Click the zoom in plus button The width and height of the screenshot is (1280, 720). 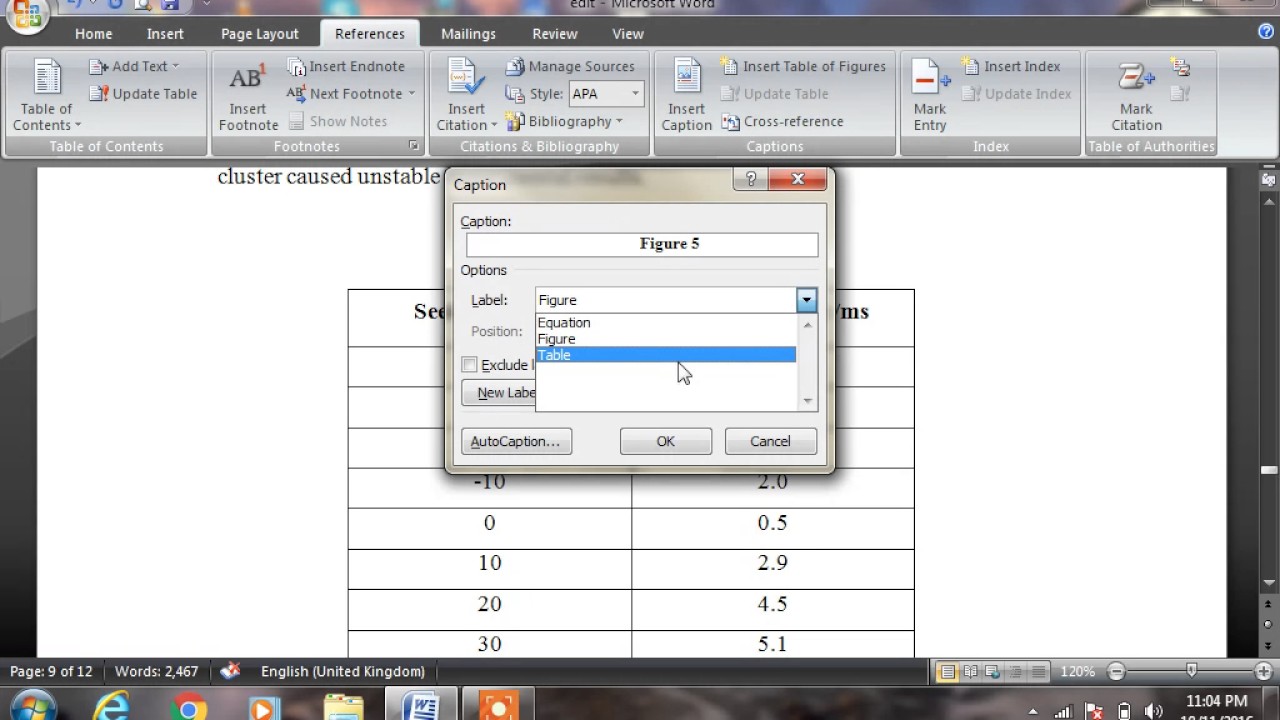[x=1264, y=672]
